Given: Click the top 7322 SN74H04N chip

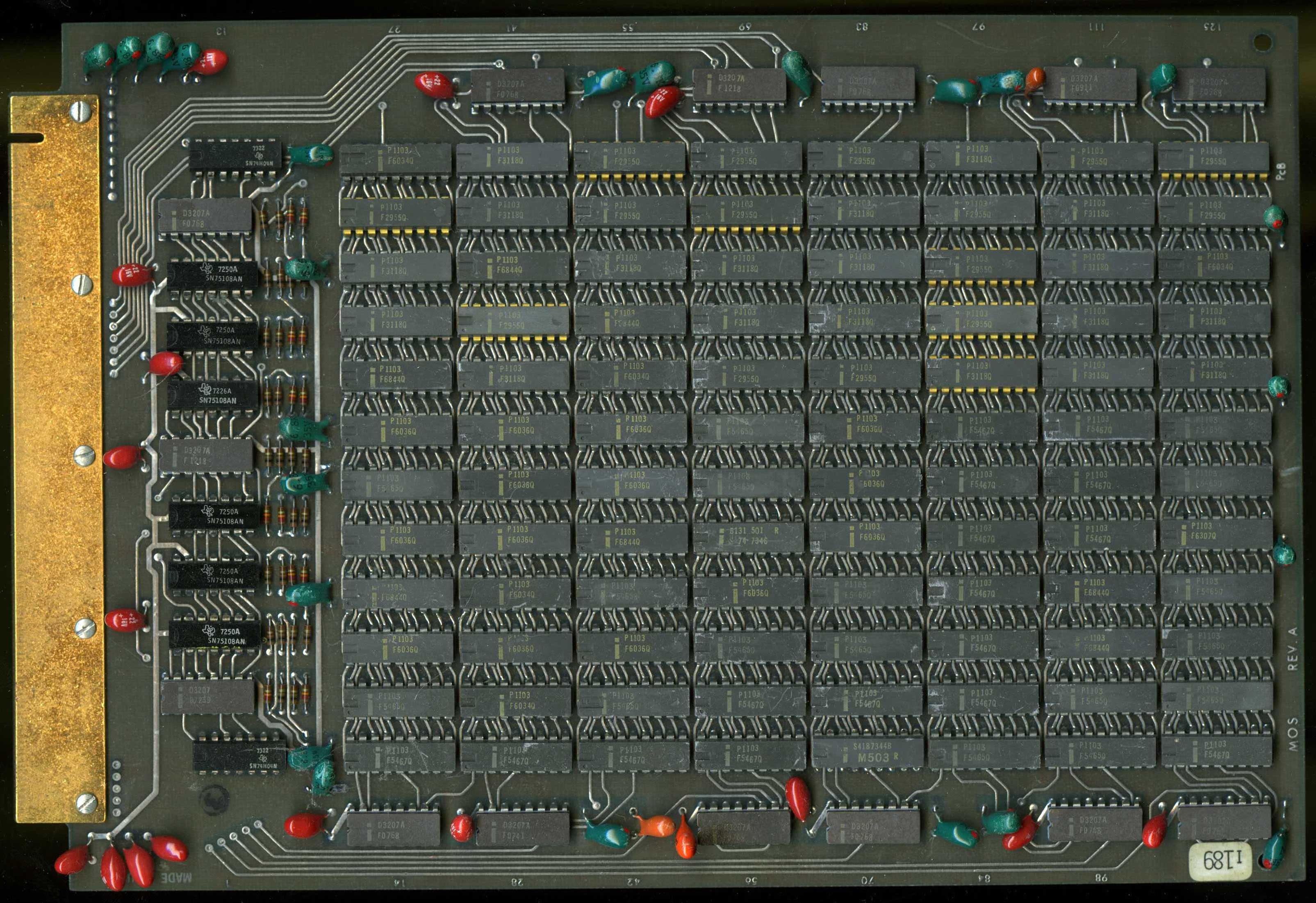Looking at the screenshot, I should (235, 155).
